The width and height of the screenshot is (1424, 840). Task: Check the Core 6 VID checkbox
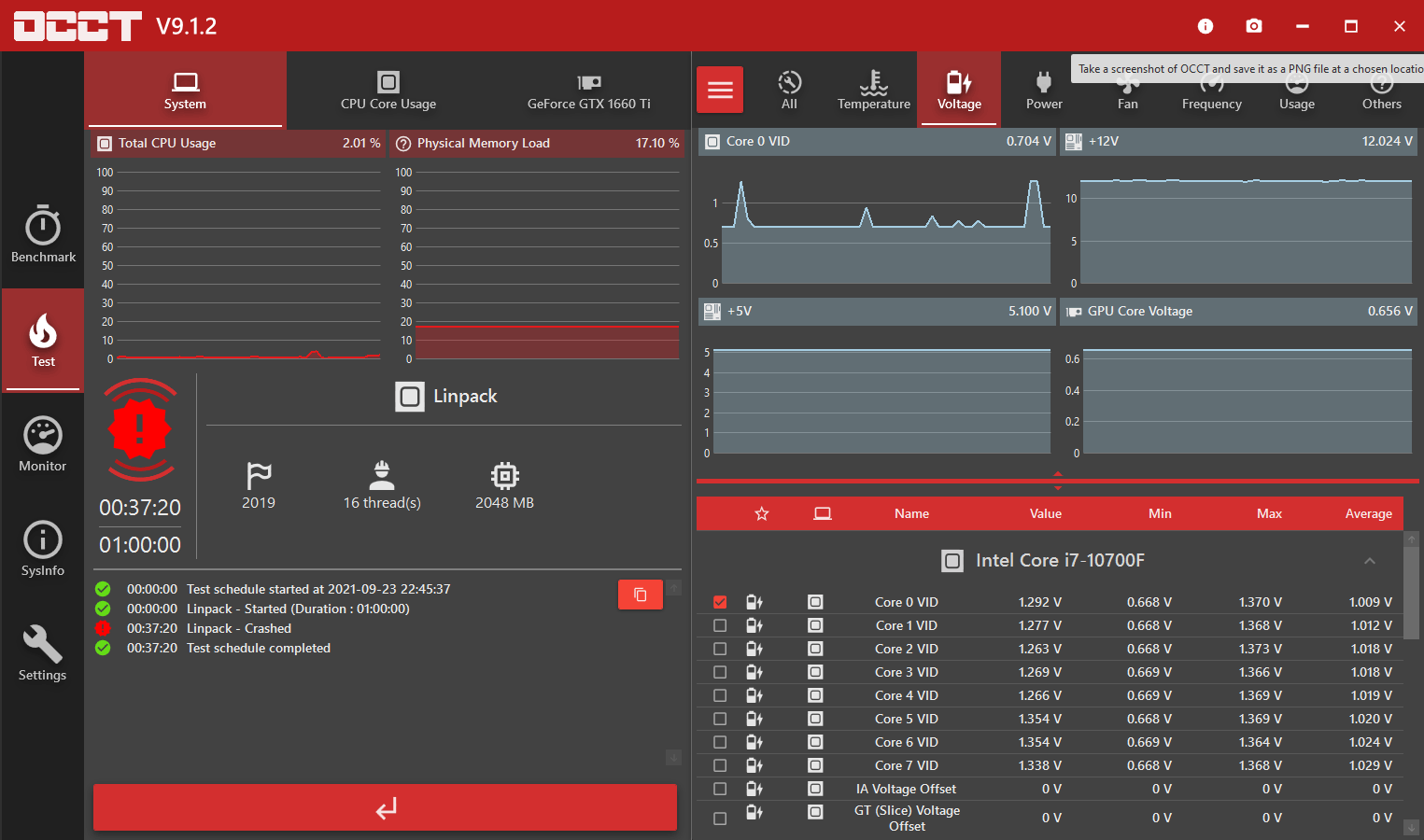point(720,742)
